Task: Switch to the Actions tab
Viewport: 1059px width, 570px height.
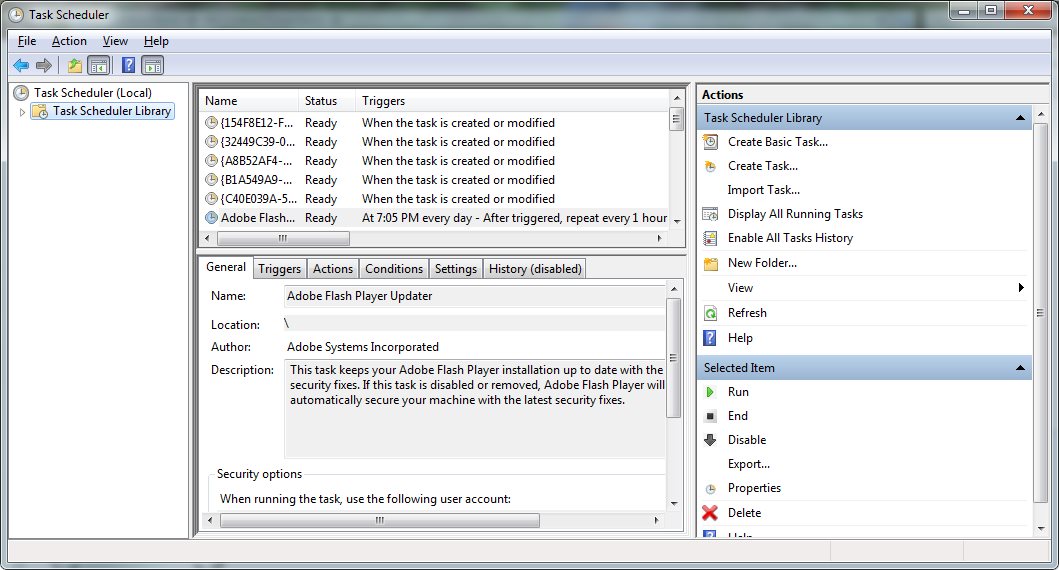Action: [333, 269]
